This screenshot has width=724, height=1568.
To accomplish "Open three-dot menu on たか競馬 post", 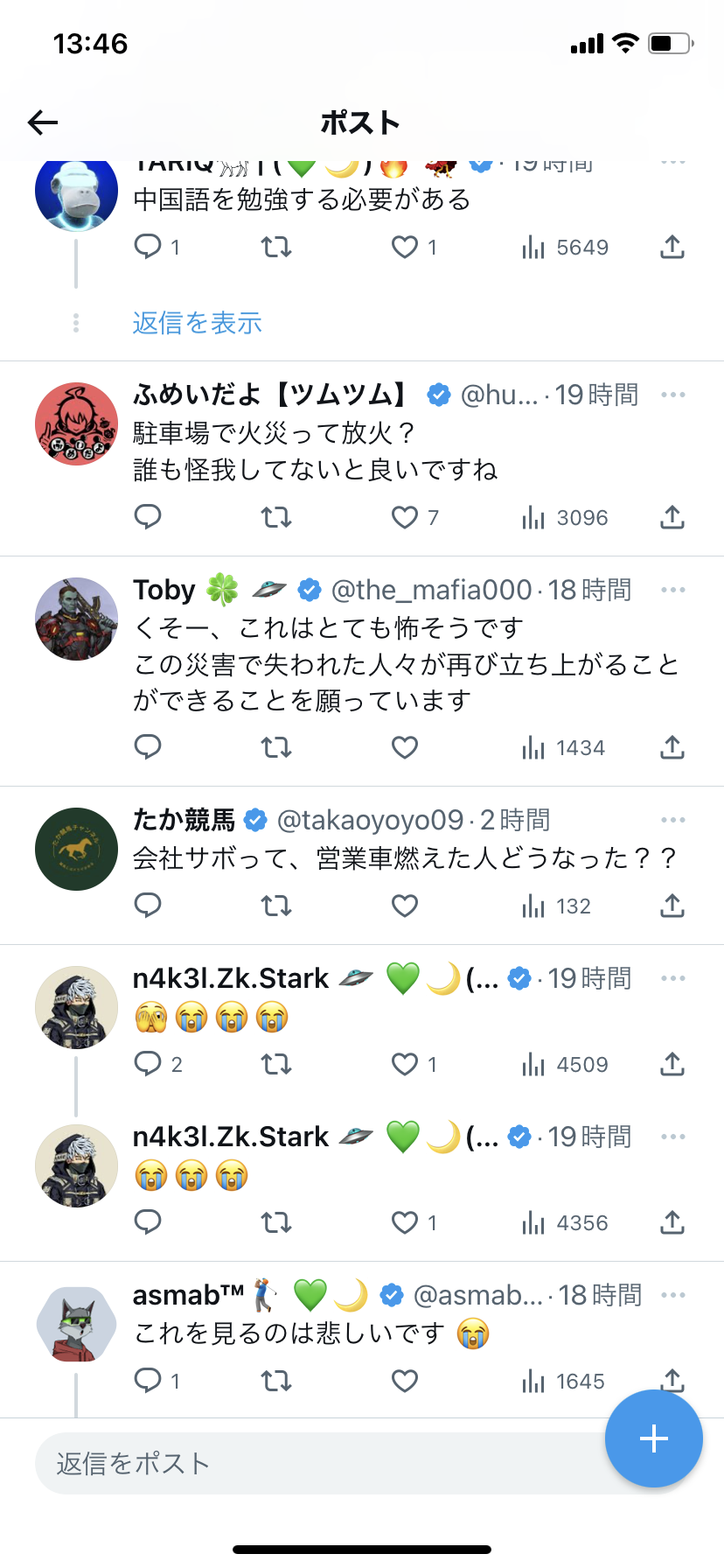I will 673,820.
